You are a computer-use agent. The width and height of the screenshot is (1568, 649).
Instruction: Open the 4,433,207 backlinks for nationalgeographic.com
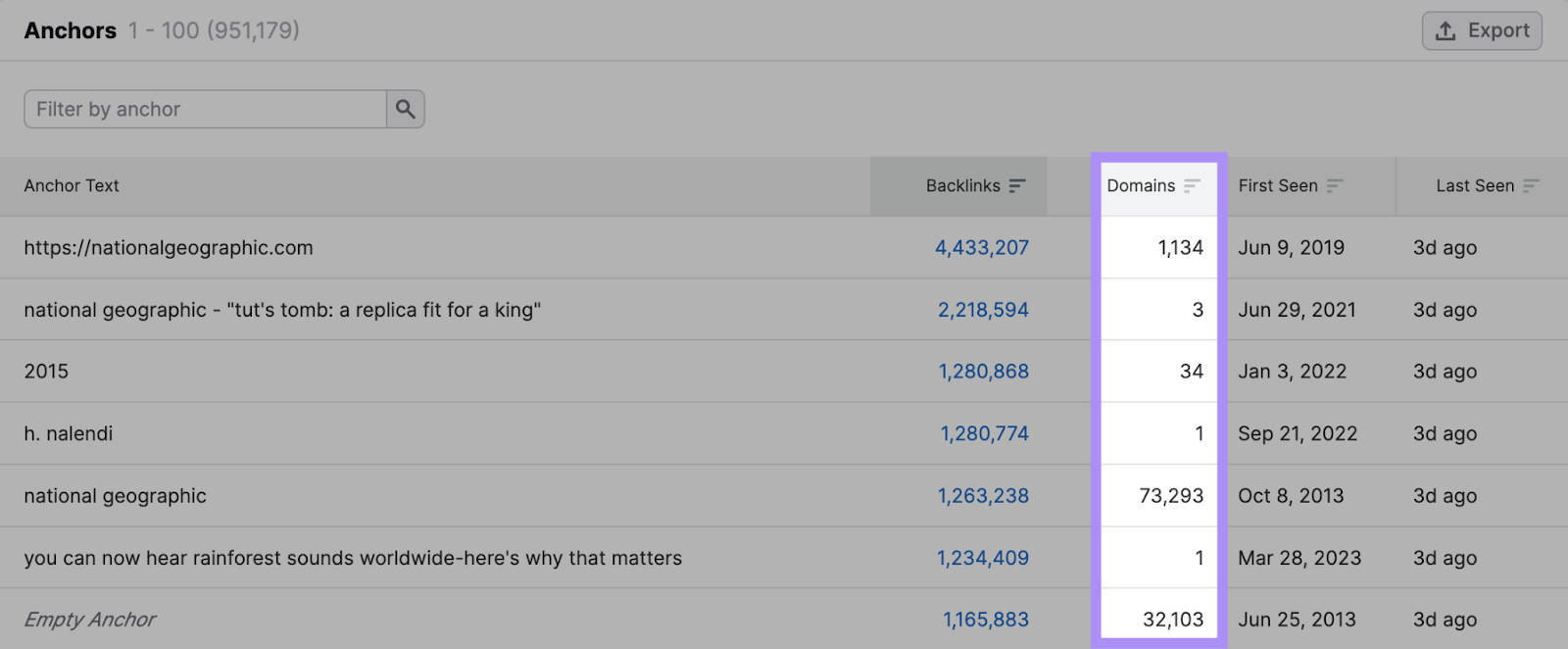click(981, 247)
